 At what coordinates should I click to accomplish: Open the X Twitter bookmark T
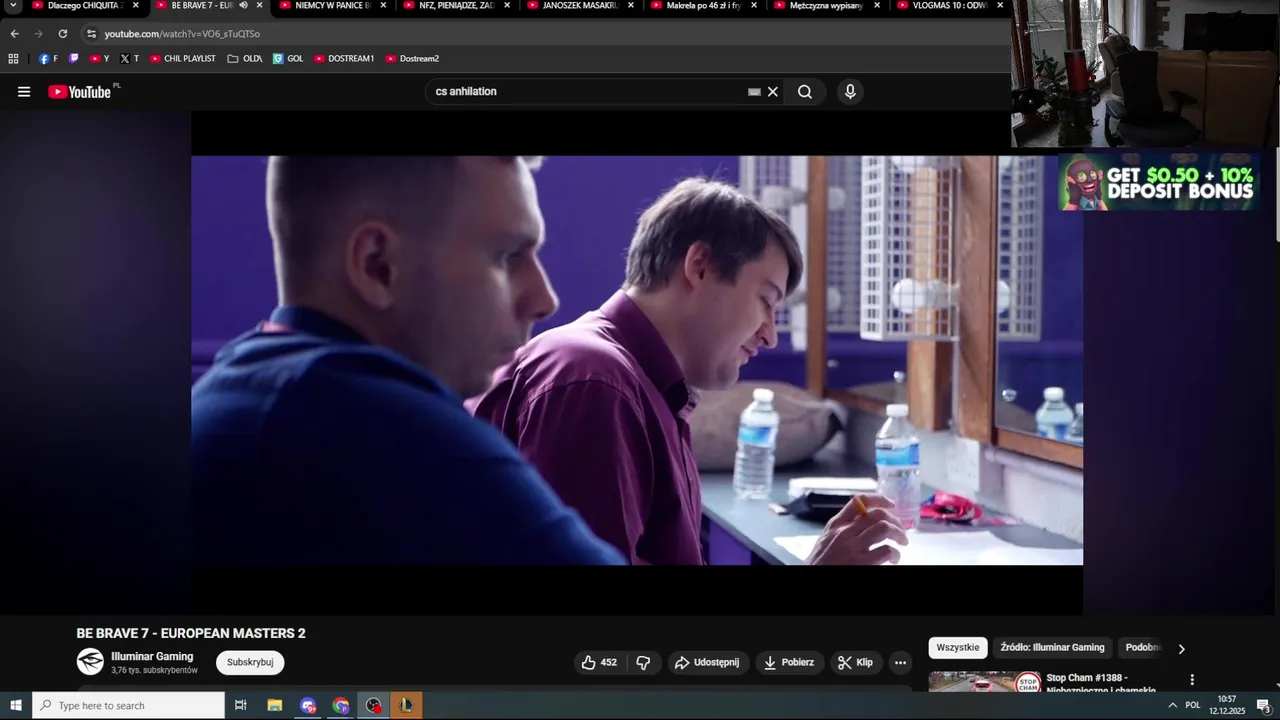pos(129,59)
